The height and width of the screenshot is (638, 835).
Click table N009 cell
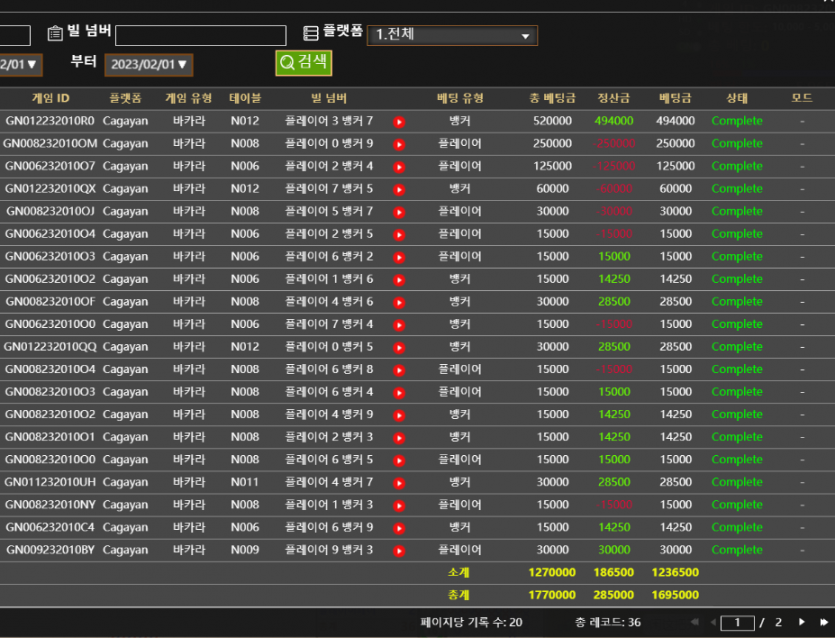pyautogui.click(x=244, y=550)
